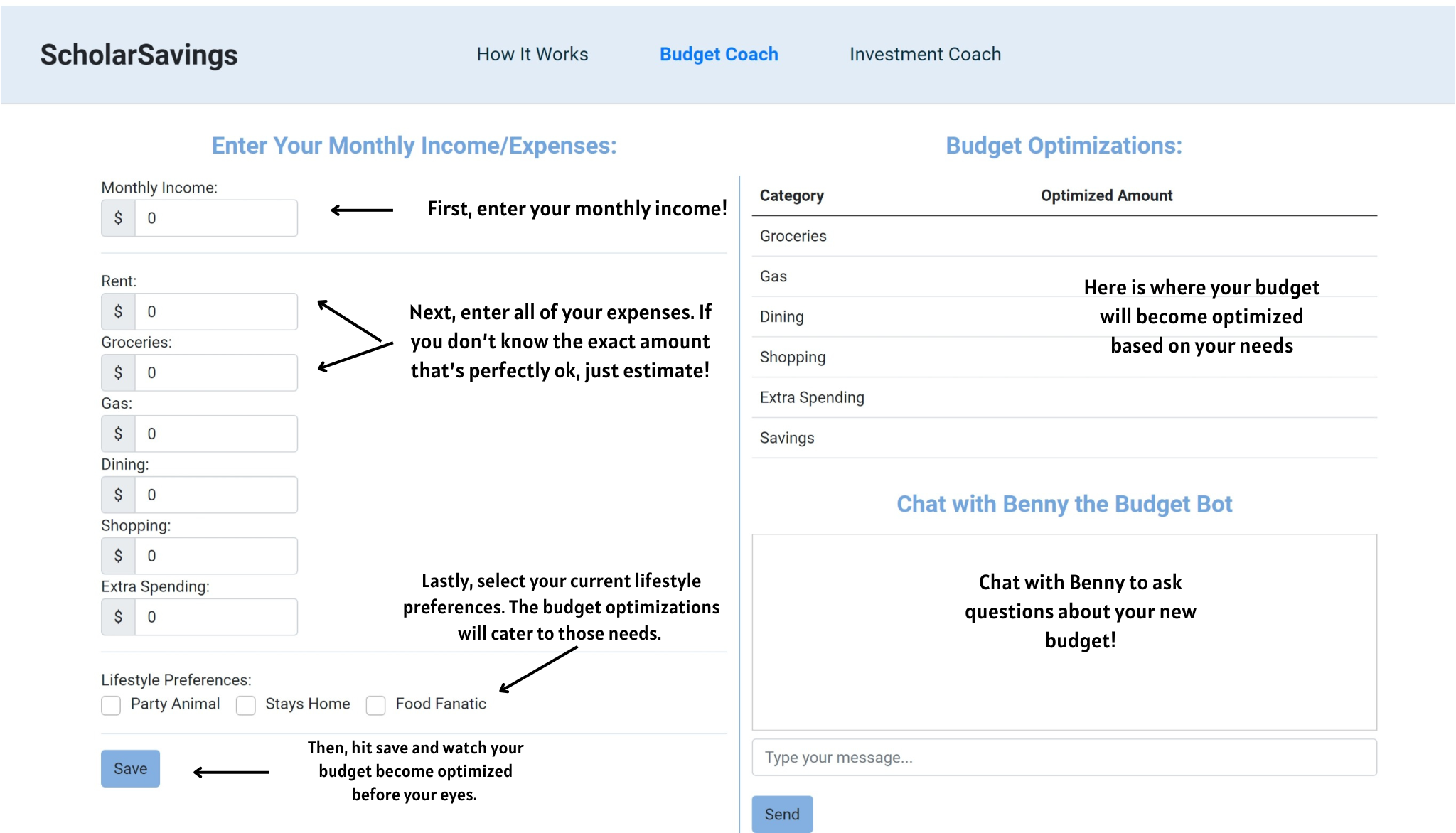1456x833 pixels.
Task: Enable the Stays Home option
Action: pyautogui.click(x=246, y=704)
